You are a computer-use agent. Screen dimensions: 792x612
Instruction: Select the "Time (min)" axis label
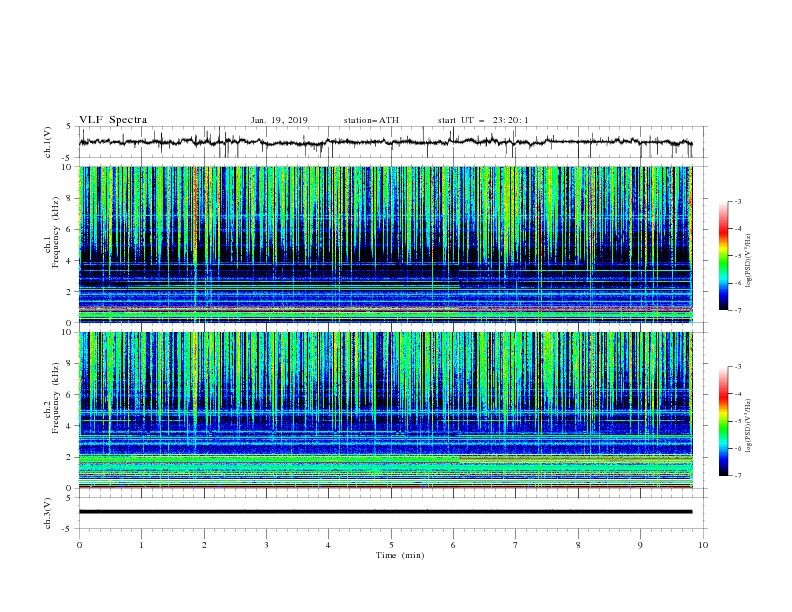click(x=400, y=555)
